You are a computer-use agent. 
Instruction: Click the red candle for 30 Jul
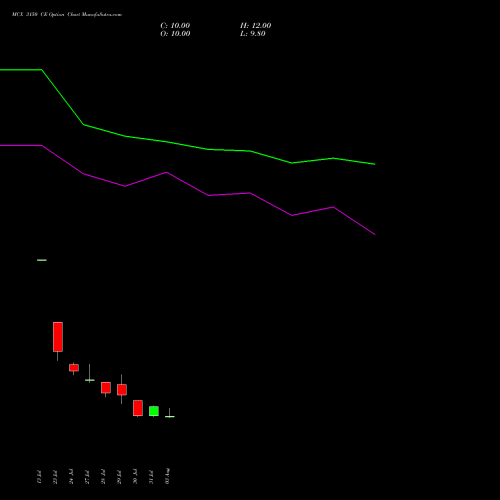tap(138, 408)
